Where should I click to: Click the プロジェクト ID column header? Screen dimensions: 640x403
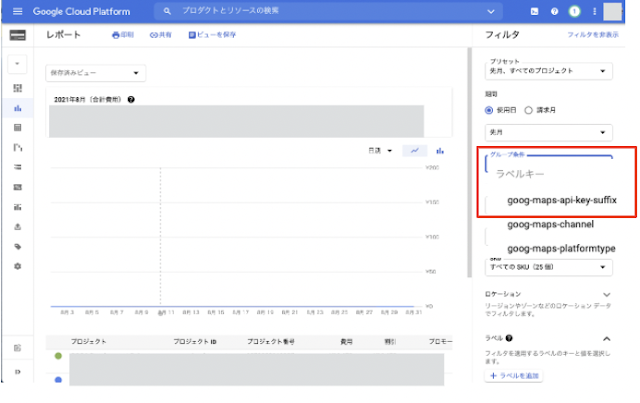195,341
